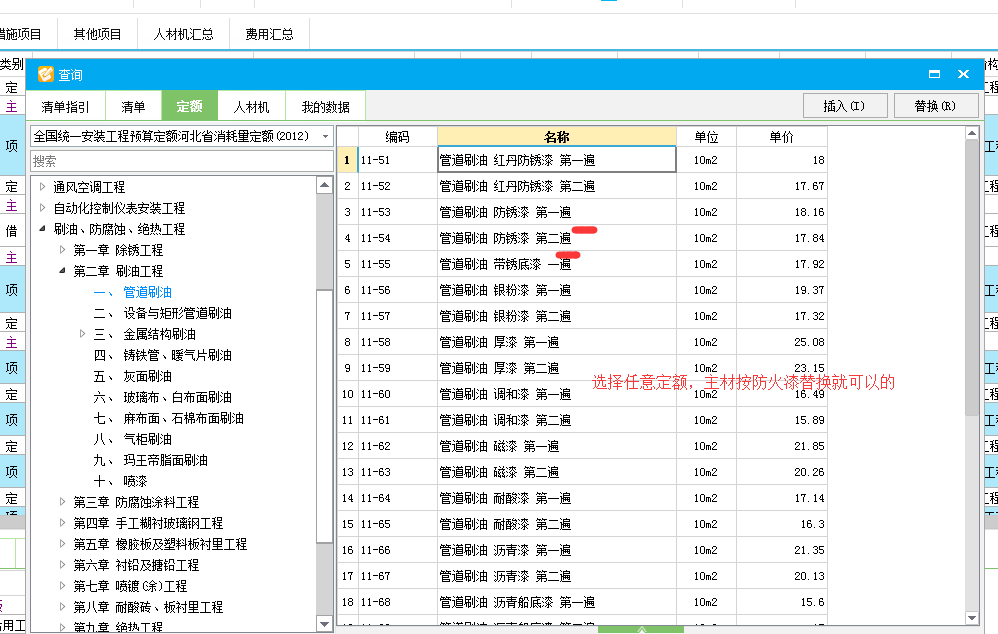Close the 查询 dialog
Image resolution: width=998 pixels, height=634 pixels.
[964, 74]
